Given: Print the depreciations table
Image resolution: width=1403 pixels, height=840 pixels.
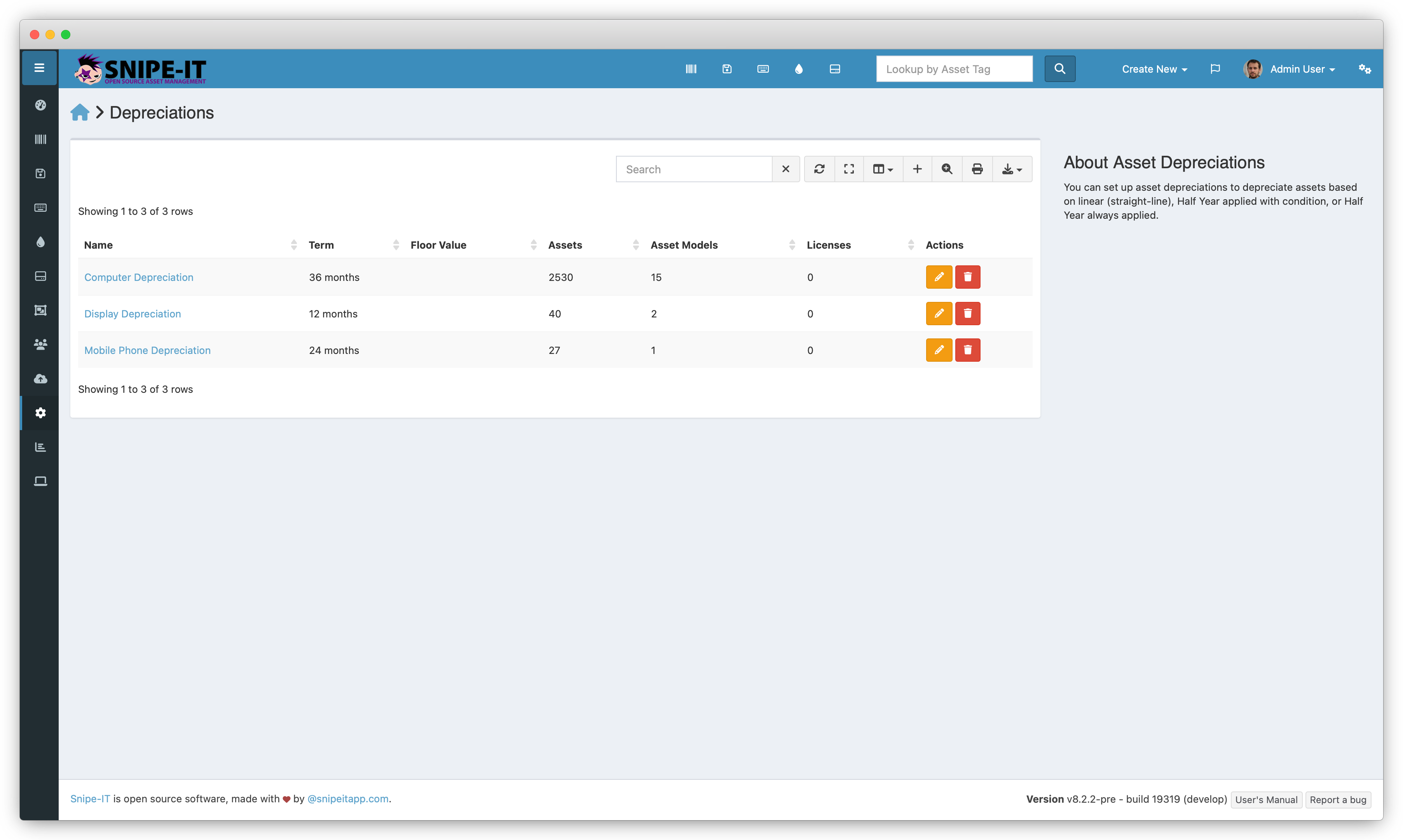Looking at the screenshot, I should (977, 169).
